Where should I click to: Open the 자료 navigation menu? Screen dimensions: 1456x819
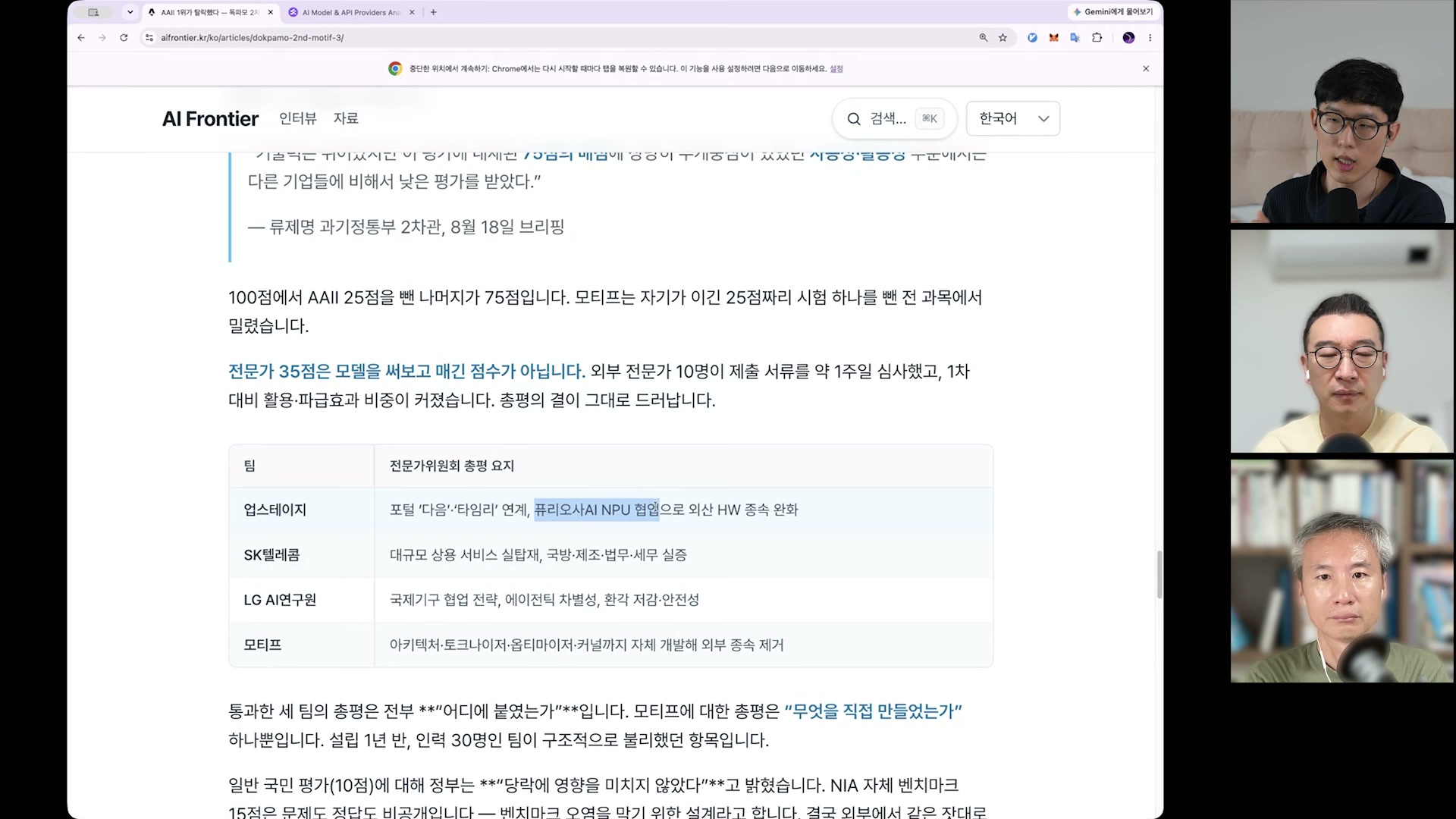(x=346, y=118)
